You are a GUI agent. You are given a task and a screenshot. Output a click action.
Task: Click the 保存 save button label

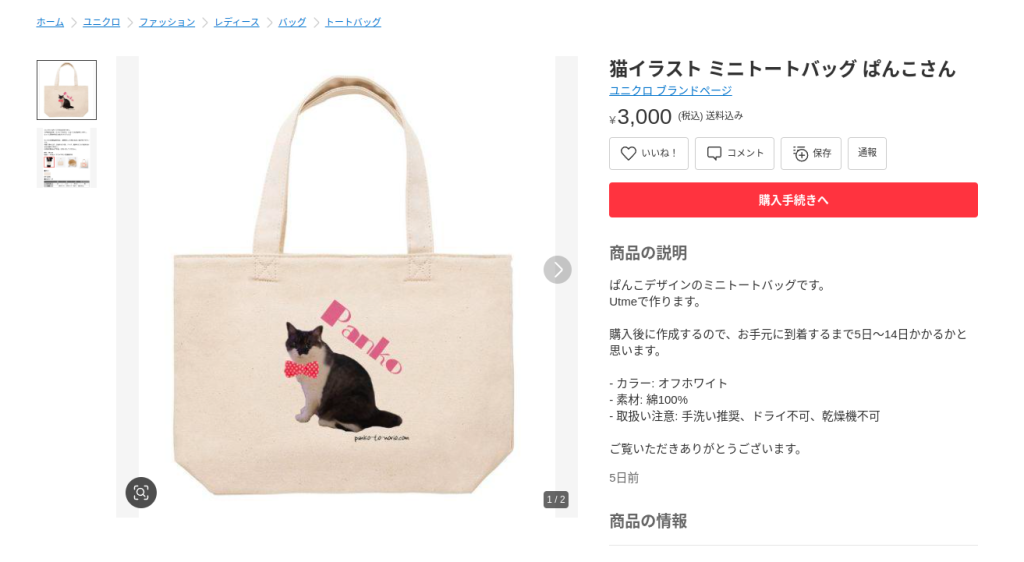[x=822, y=153]
